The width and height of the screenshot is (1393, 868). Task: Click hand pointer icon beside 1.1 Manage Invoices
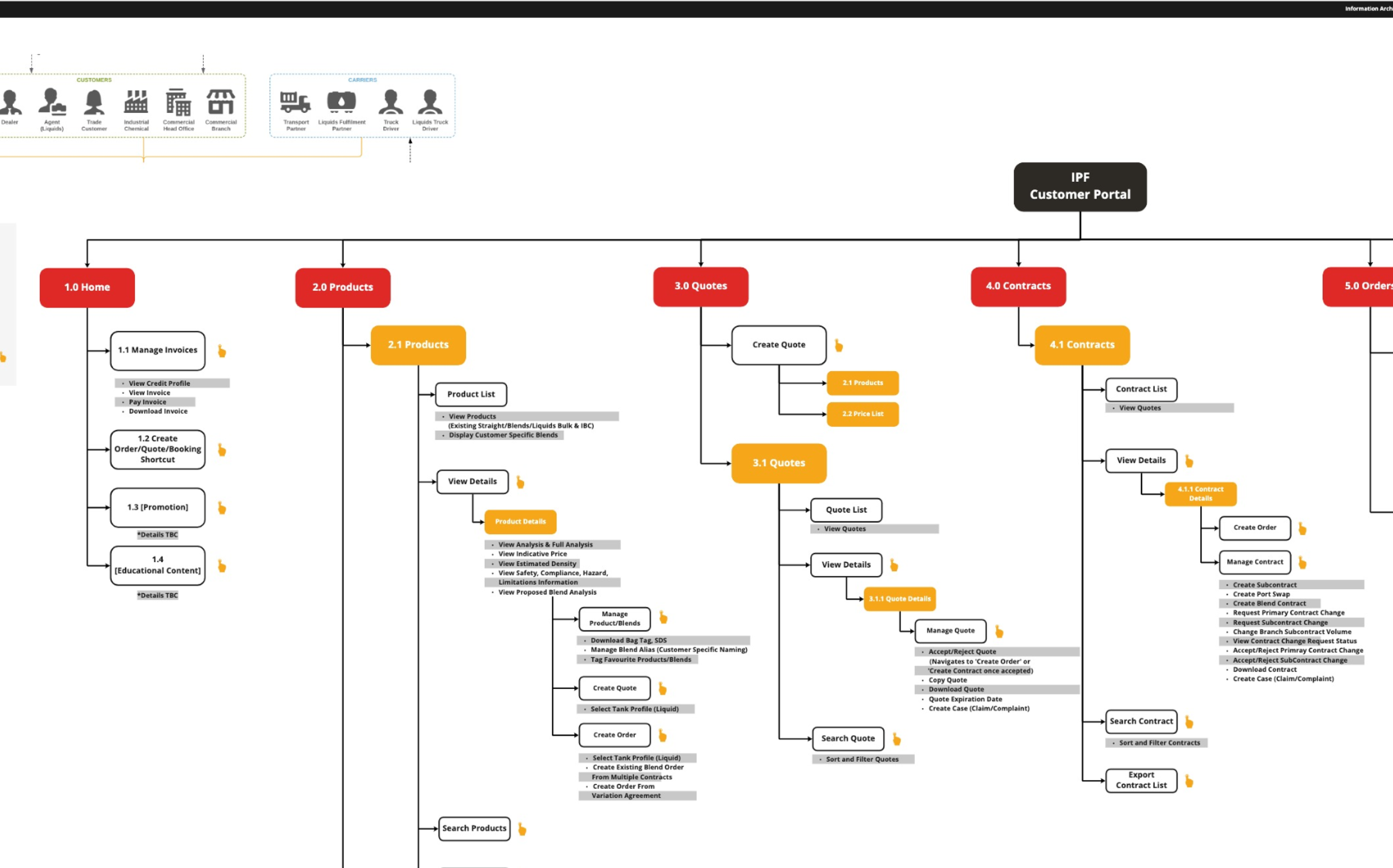[222, 351]
